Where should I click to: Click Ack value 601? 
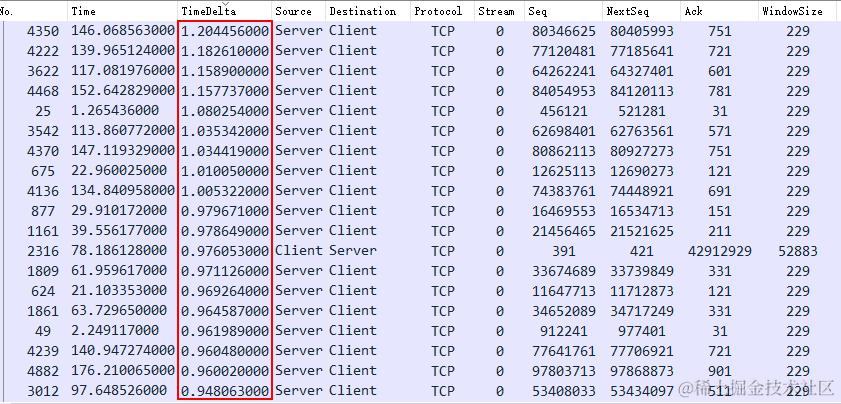tap(720, 71)
